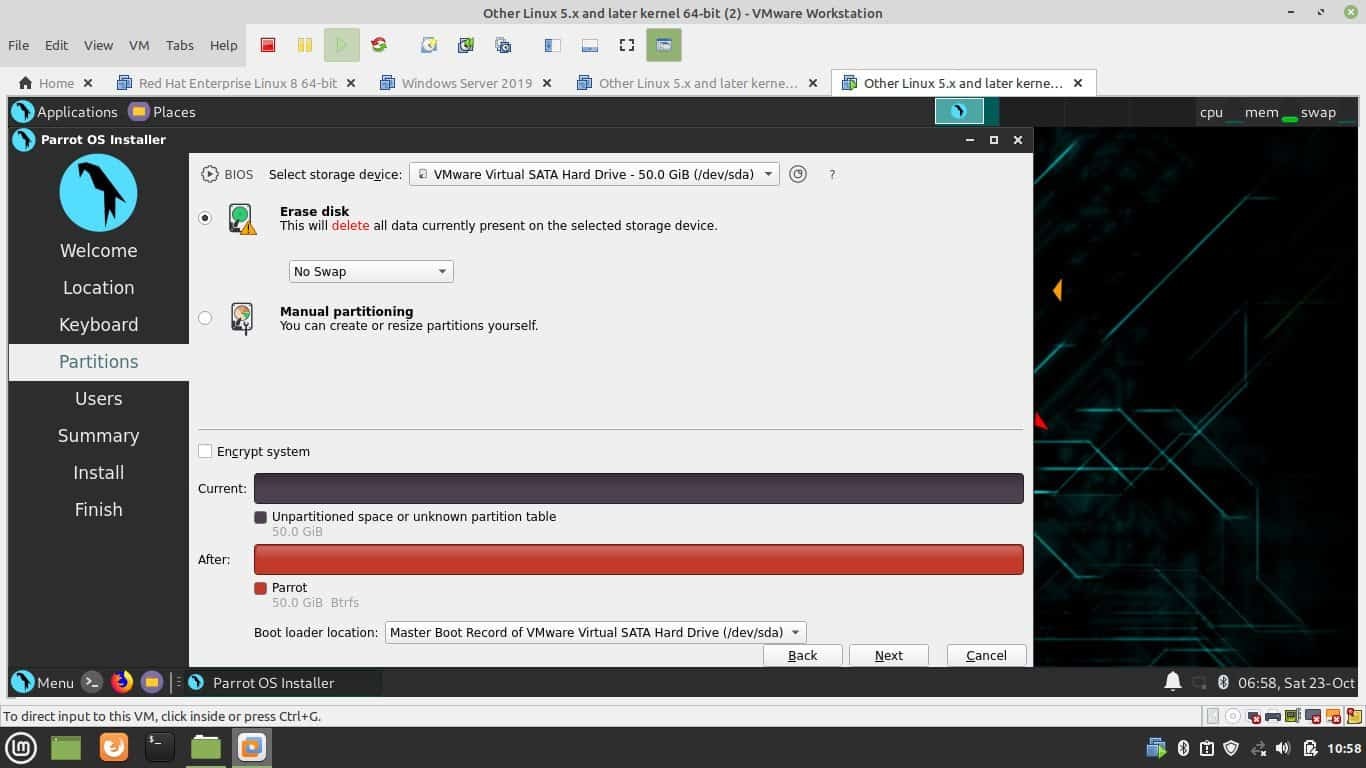
Task: Take a snapshot using the clock toolbar icon
Action: coord(429,45)
